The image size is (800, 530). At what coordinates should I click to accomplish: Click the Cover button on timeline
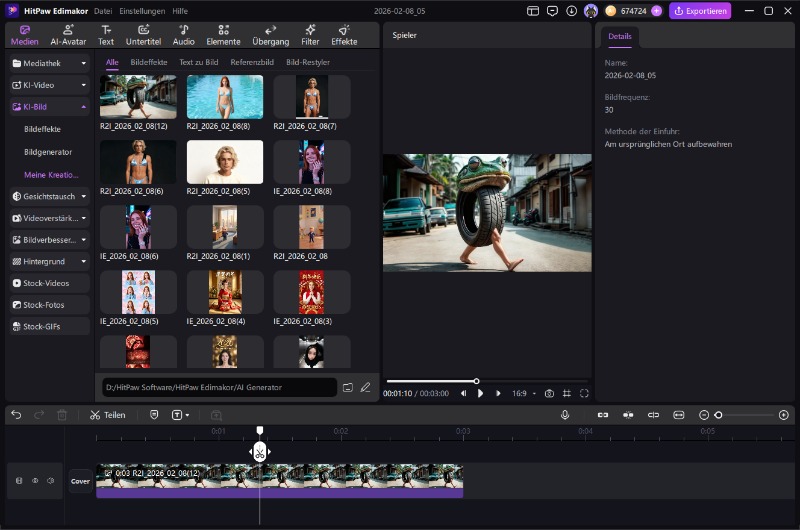click(80, 481)
